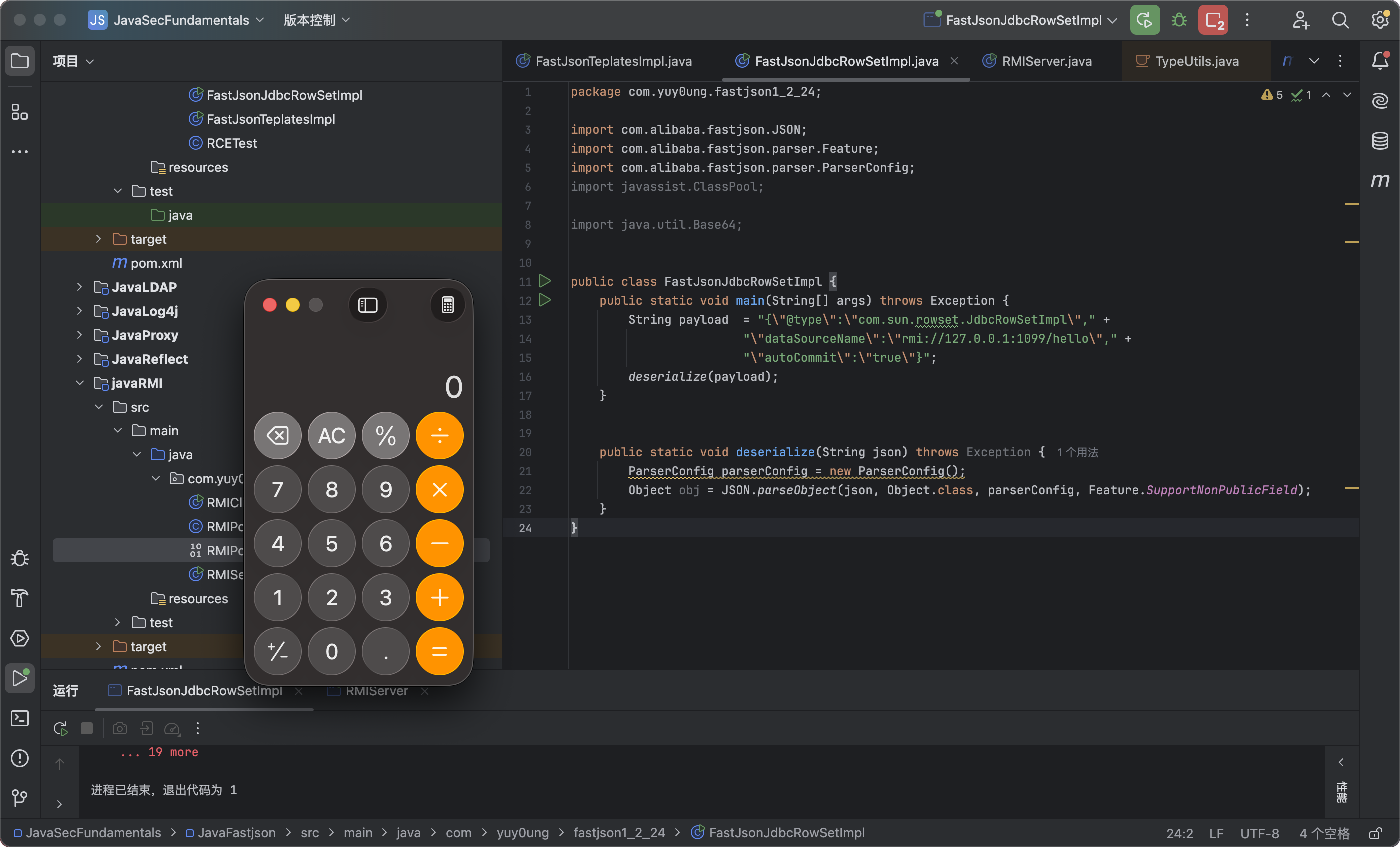Open the Database tool window on the right sidebar
The width and height of the screenshot is (1400, 847).
(1380, 140)
